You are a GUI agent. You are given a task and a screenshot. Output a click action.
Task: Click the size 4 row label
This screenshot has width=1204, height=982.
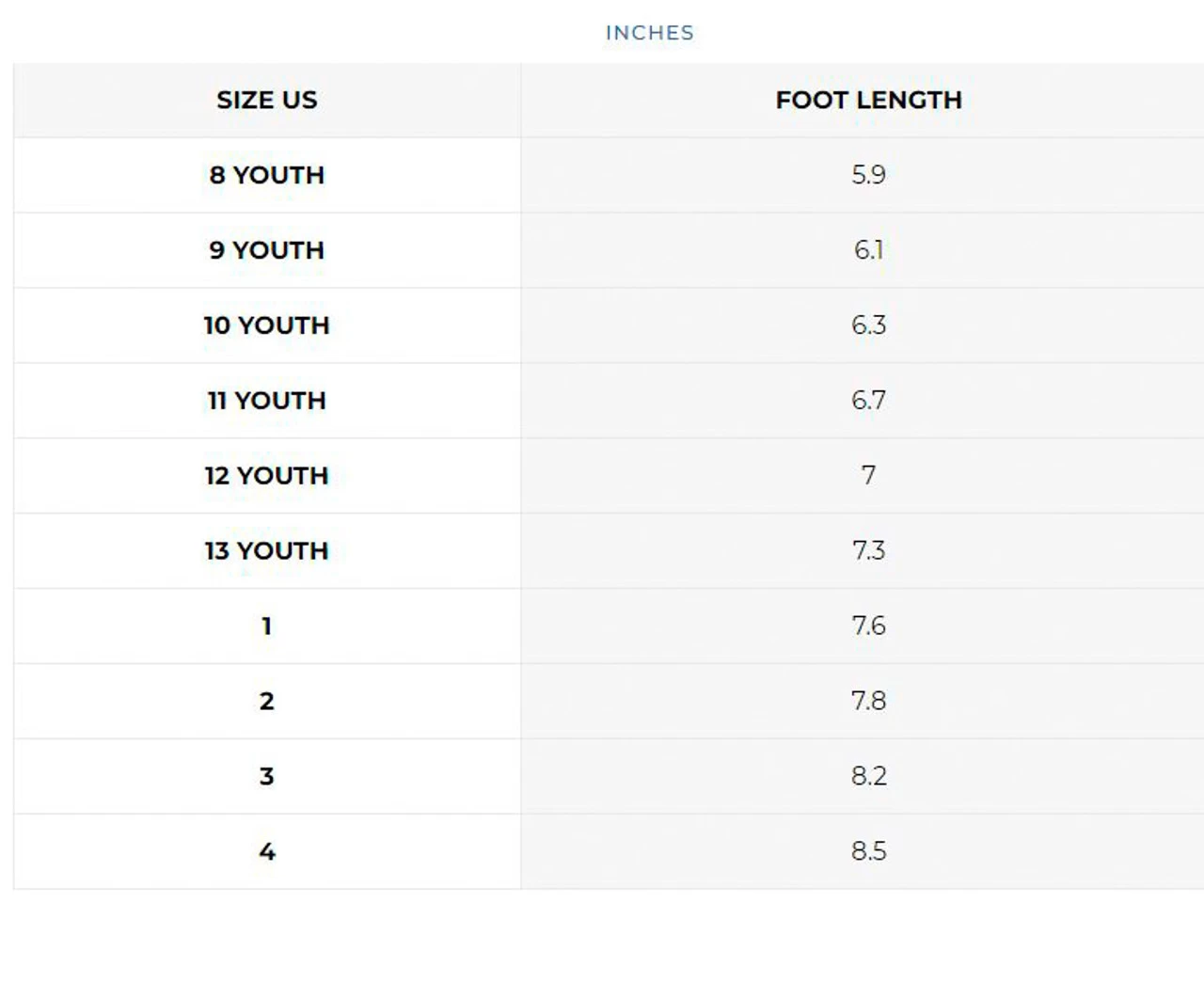point(267,852)
